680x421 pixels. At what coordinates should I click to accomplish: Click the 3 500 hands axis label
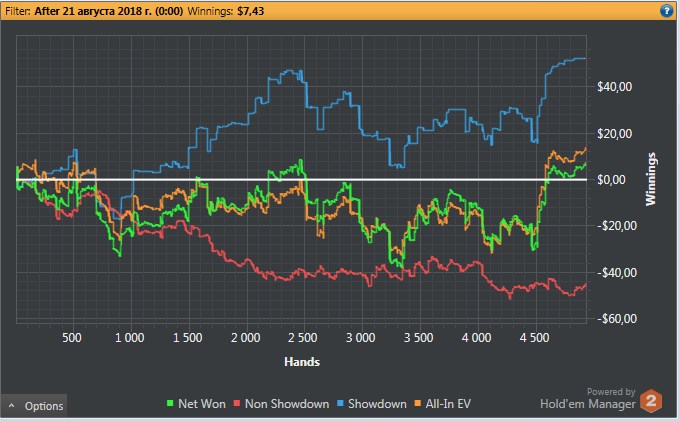coord(418,338)
